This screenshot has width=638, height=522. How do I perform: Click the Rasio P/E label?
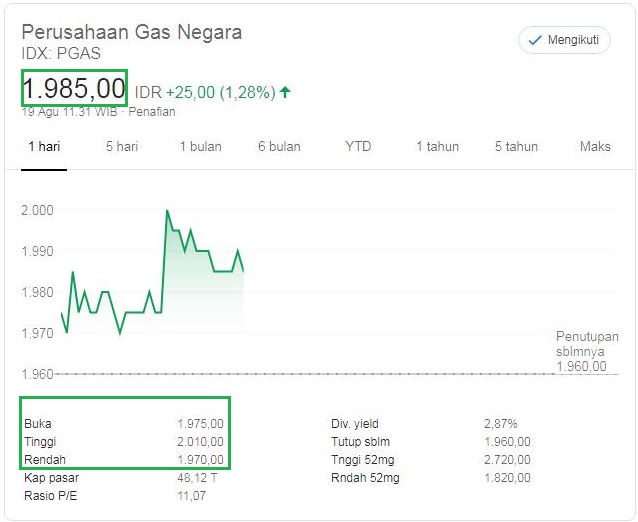coord(50,496)
